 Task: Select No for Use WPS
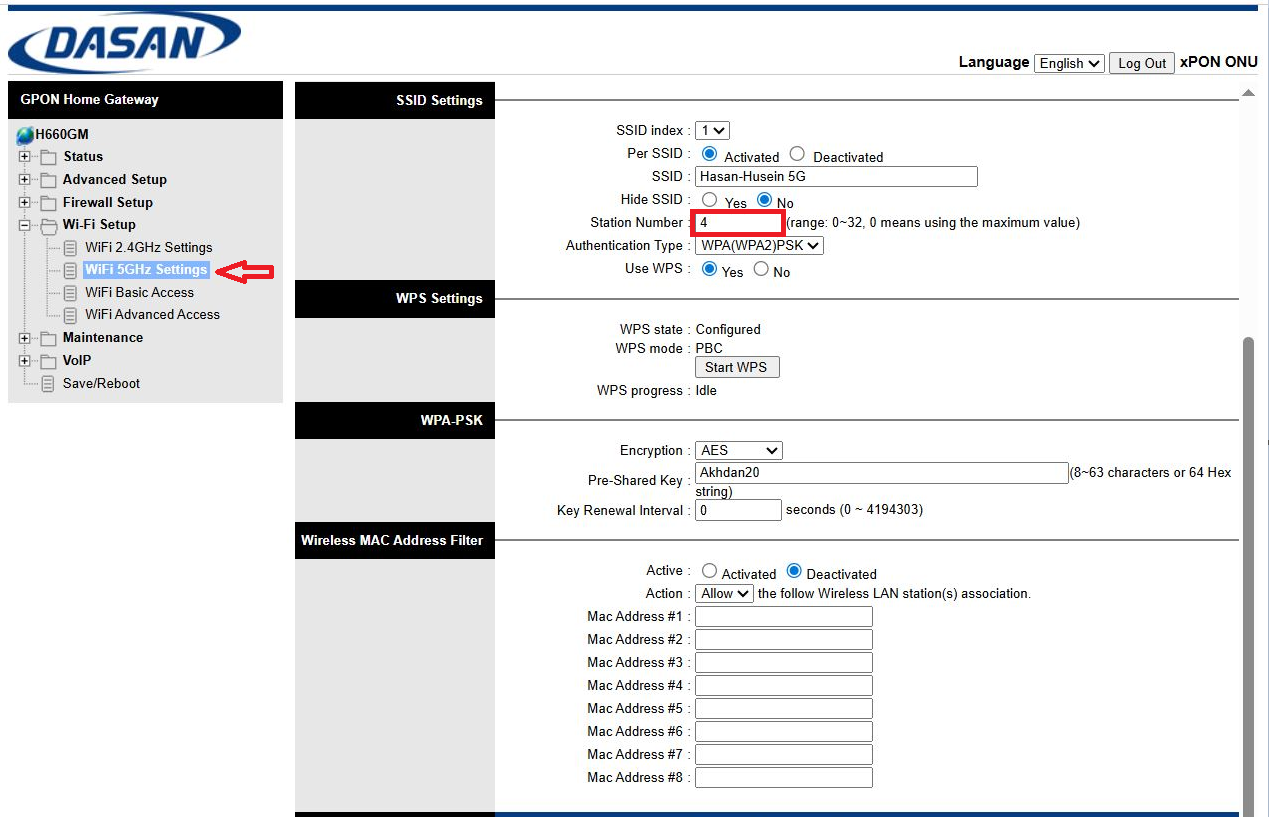761,269
